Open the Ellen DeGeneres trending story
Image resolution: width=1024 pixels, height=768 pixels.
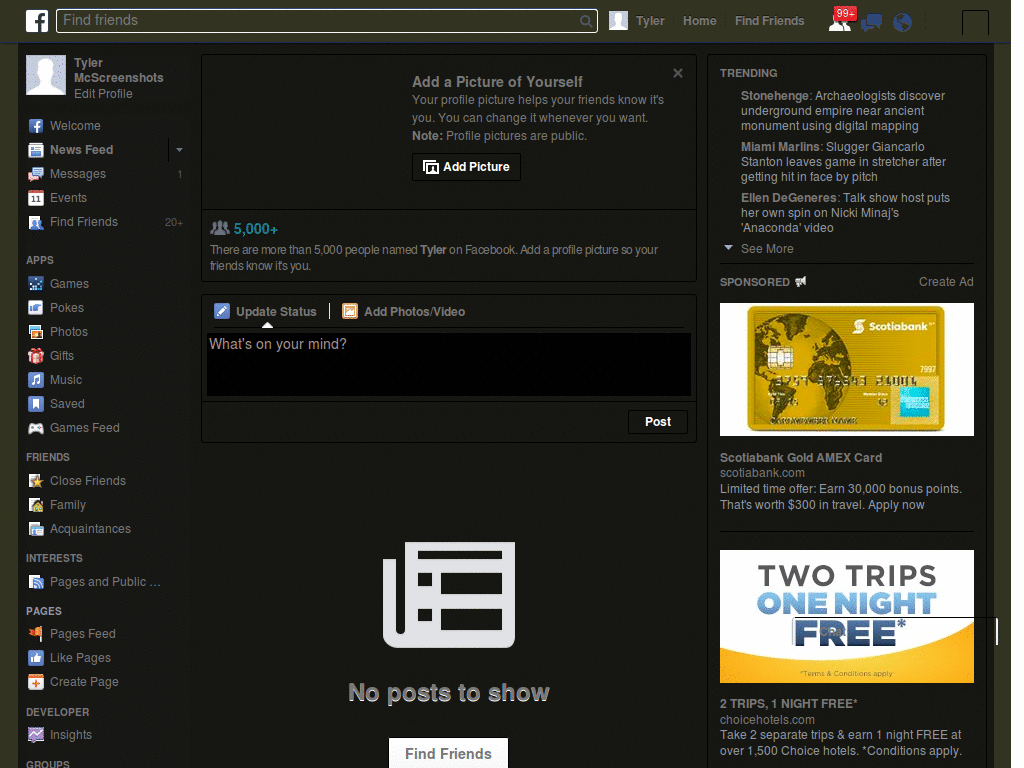coord(845,213)
